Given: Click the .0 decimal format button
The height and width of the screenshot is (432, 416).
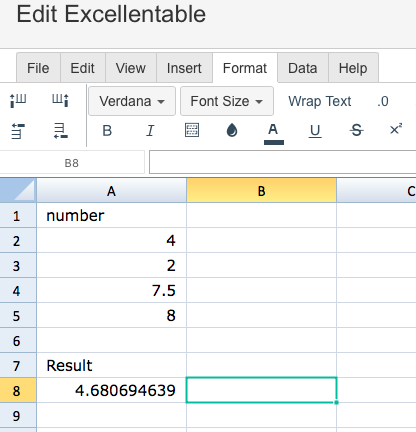Looking at the screenshot, I should click(383, 101).
